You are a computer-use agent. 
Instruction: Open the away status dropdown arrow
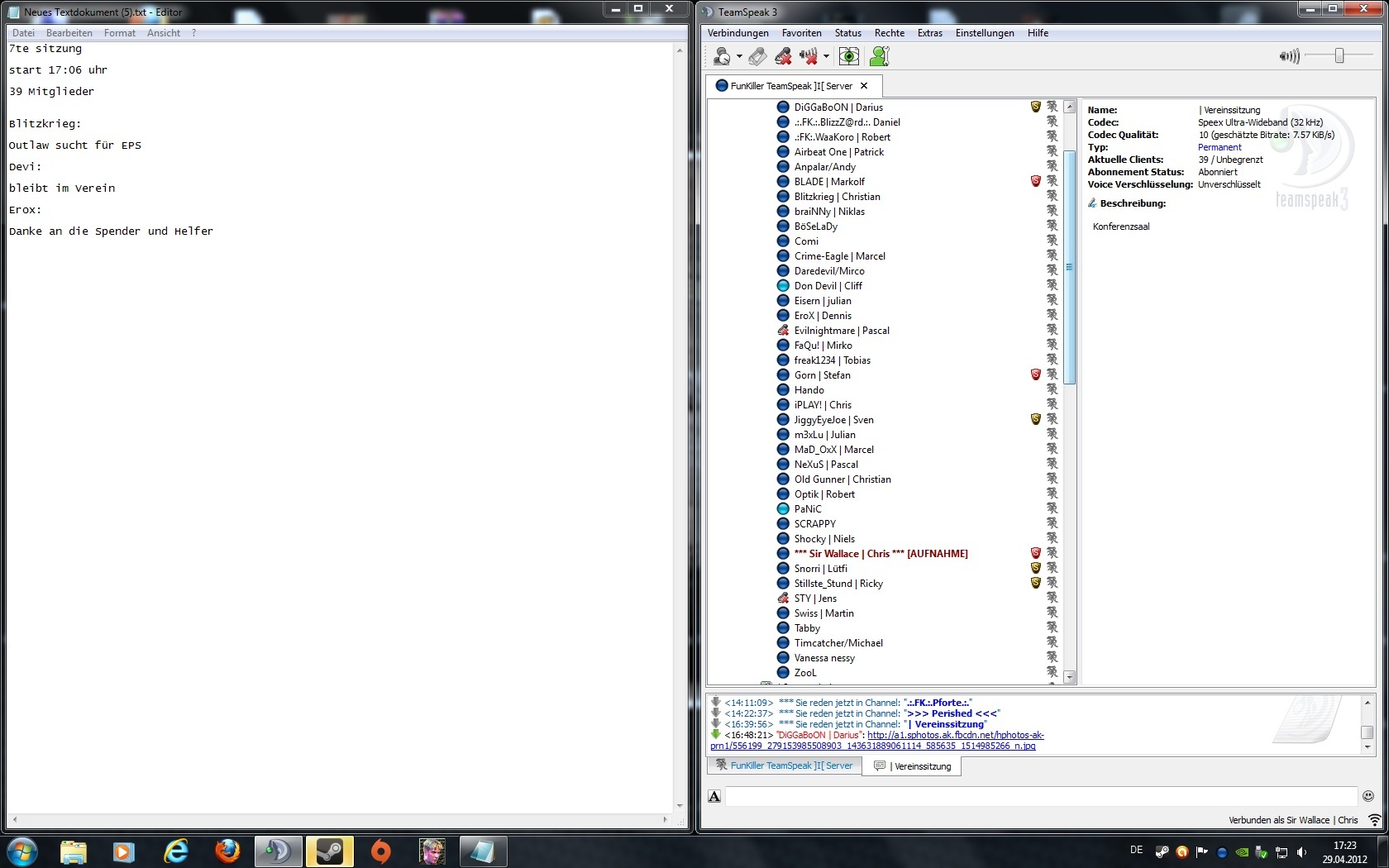739,57
